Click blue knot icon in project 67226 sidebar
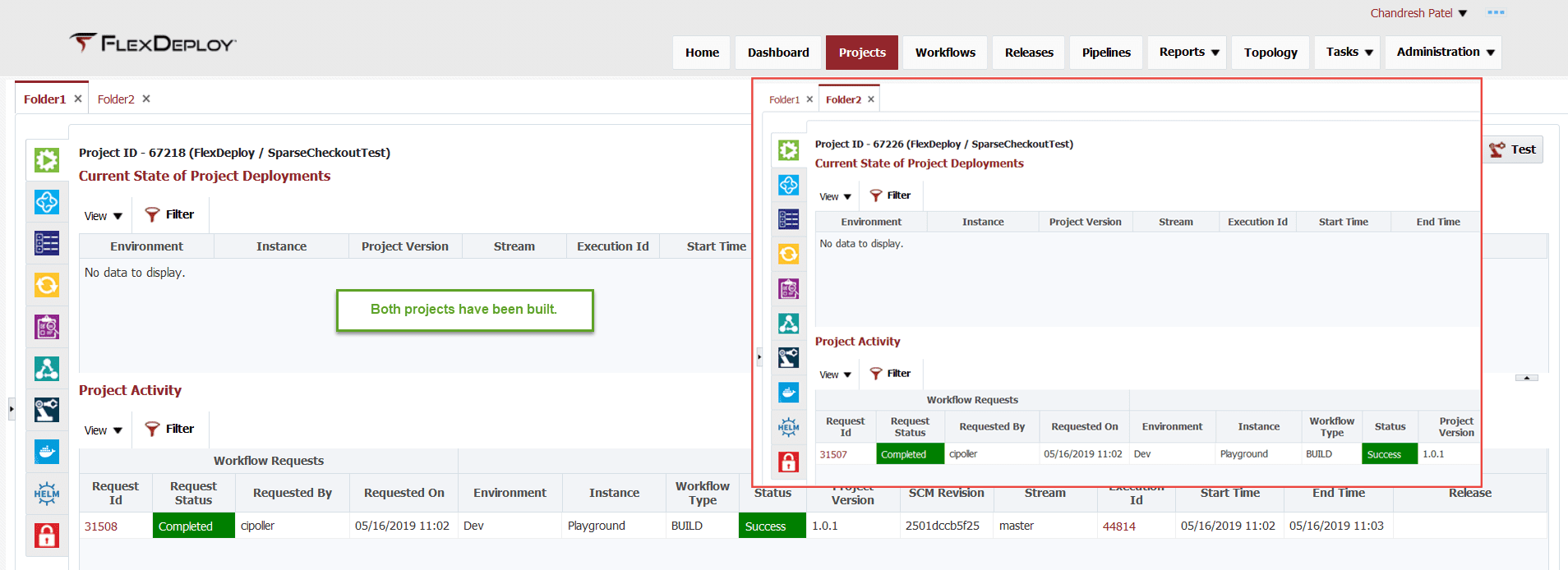Image resolution: width=1568 pixels, height=570 pixels. pos(789,185)
